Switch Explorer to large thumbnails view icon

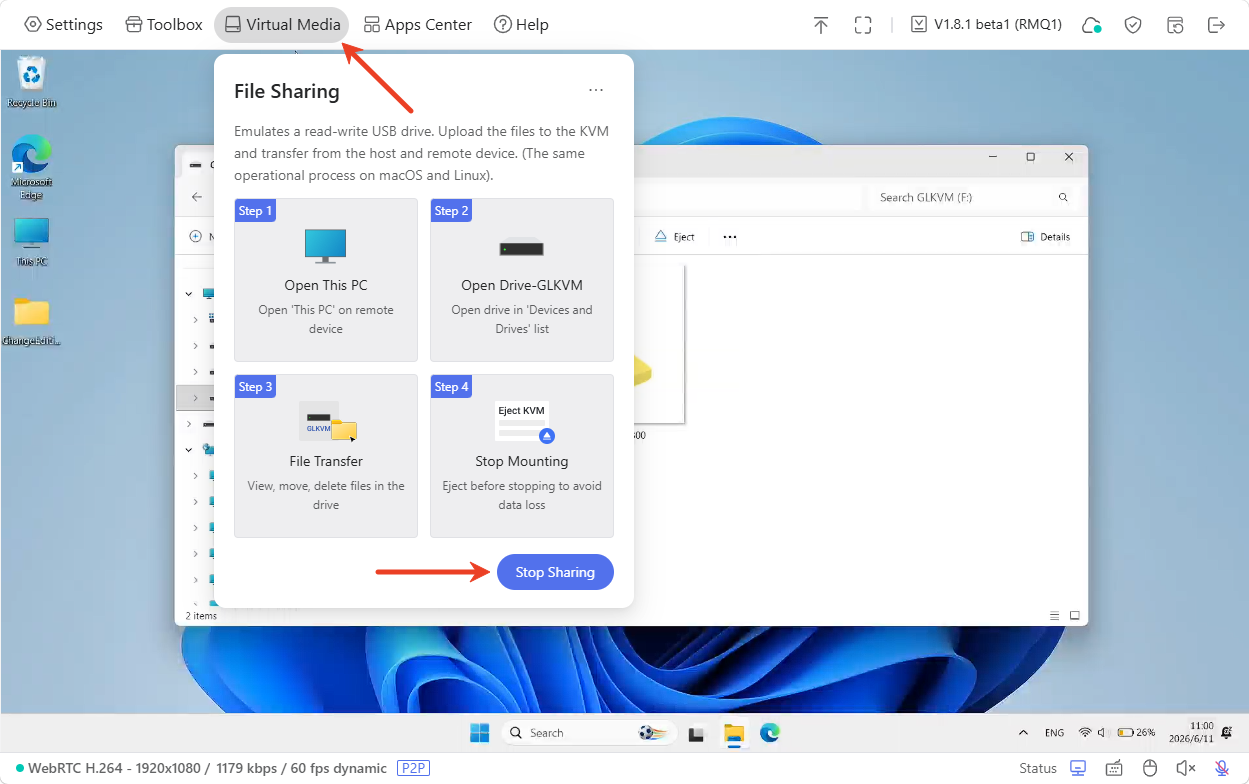click(x=1075, y=615)
